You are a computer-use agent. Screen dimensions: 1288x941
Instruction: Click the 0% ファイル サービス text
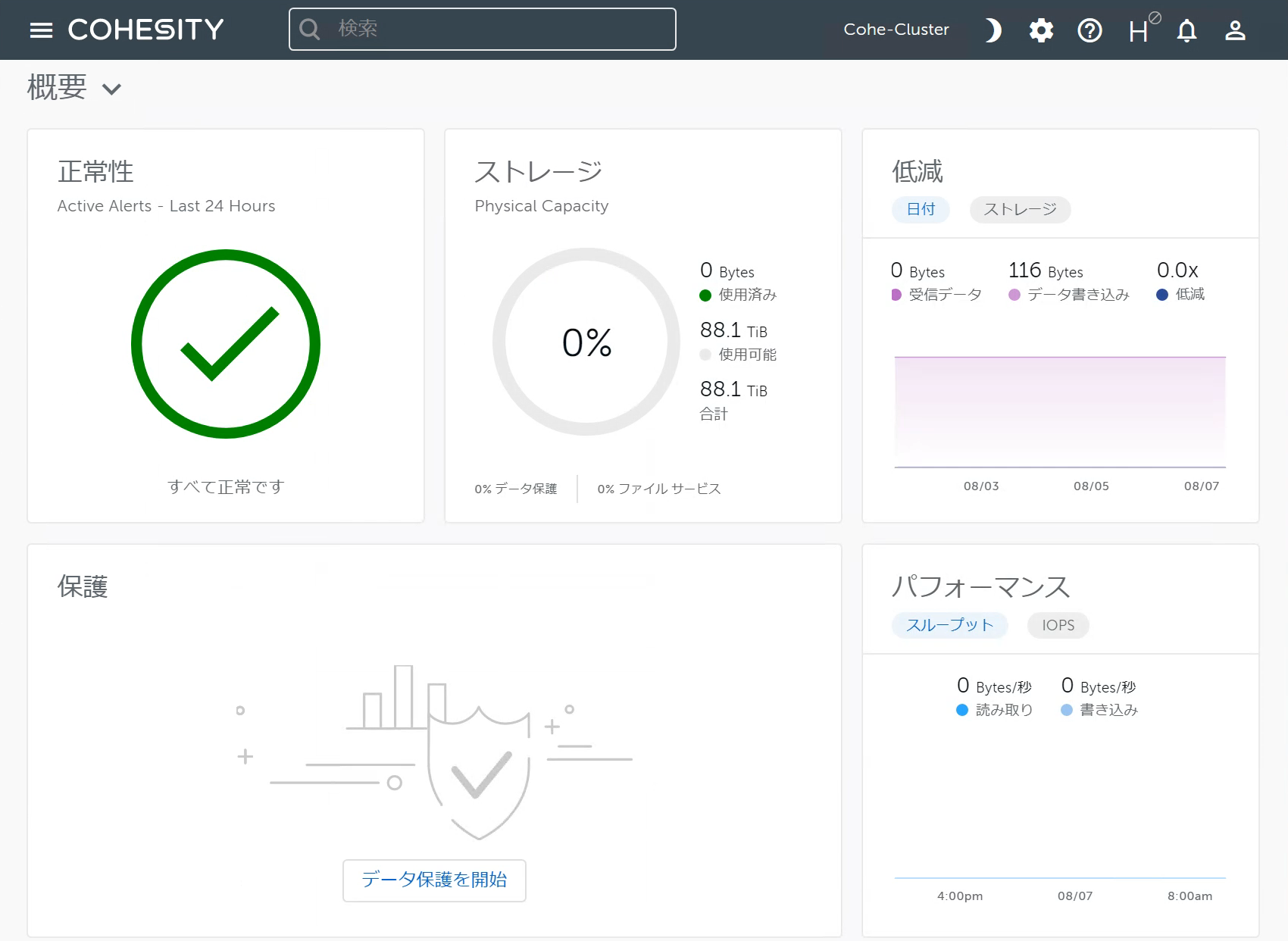point(659,489)
